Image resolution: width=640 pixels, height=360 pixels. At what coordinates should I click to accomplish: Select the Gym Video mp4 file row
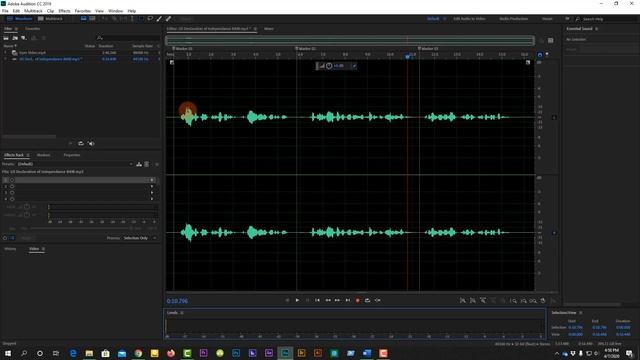coord(81,53)
